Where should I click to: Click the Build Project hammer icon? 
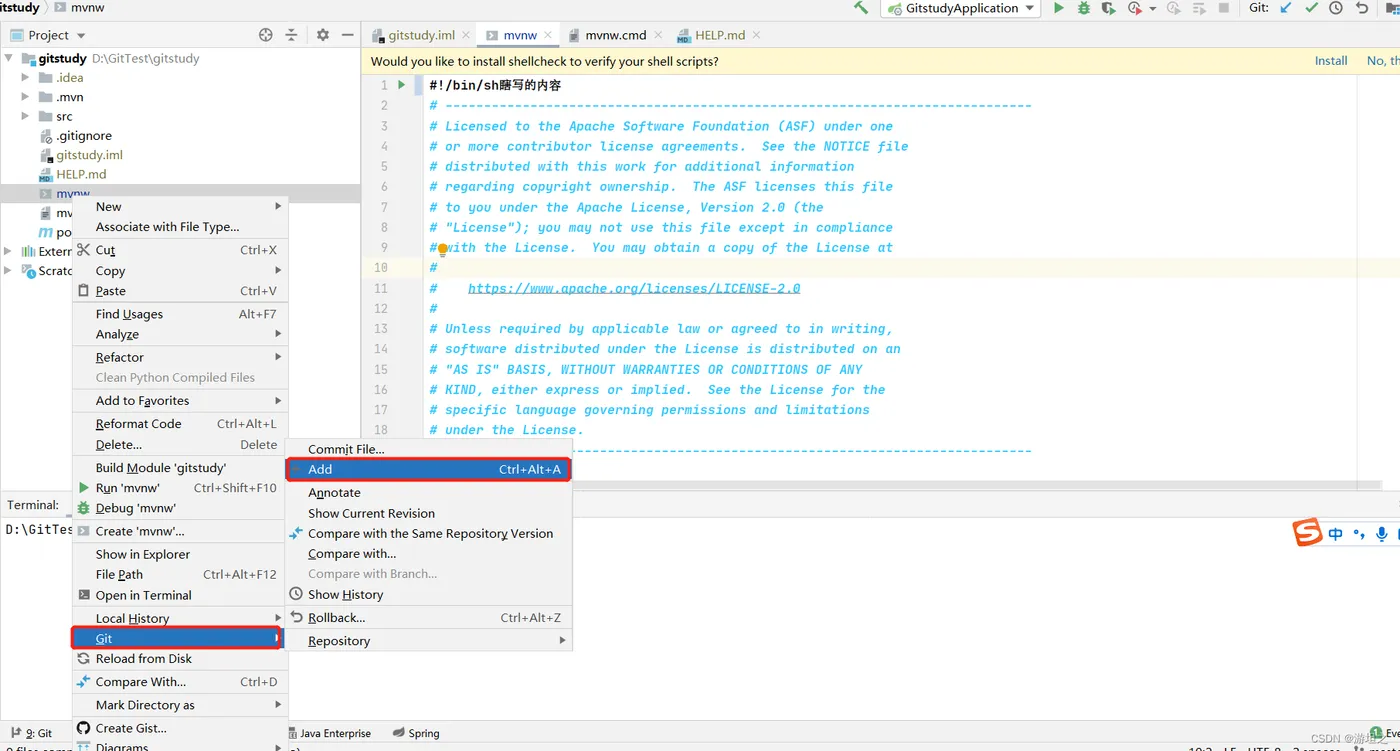point(860,8)
